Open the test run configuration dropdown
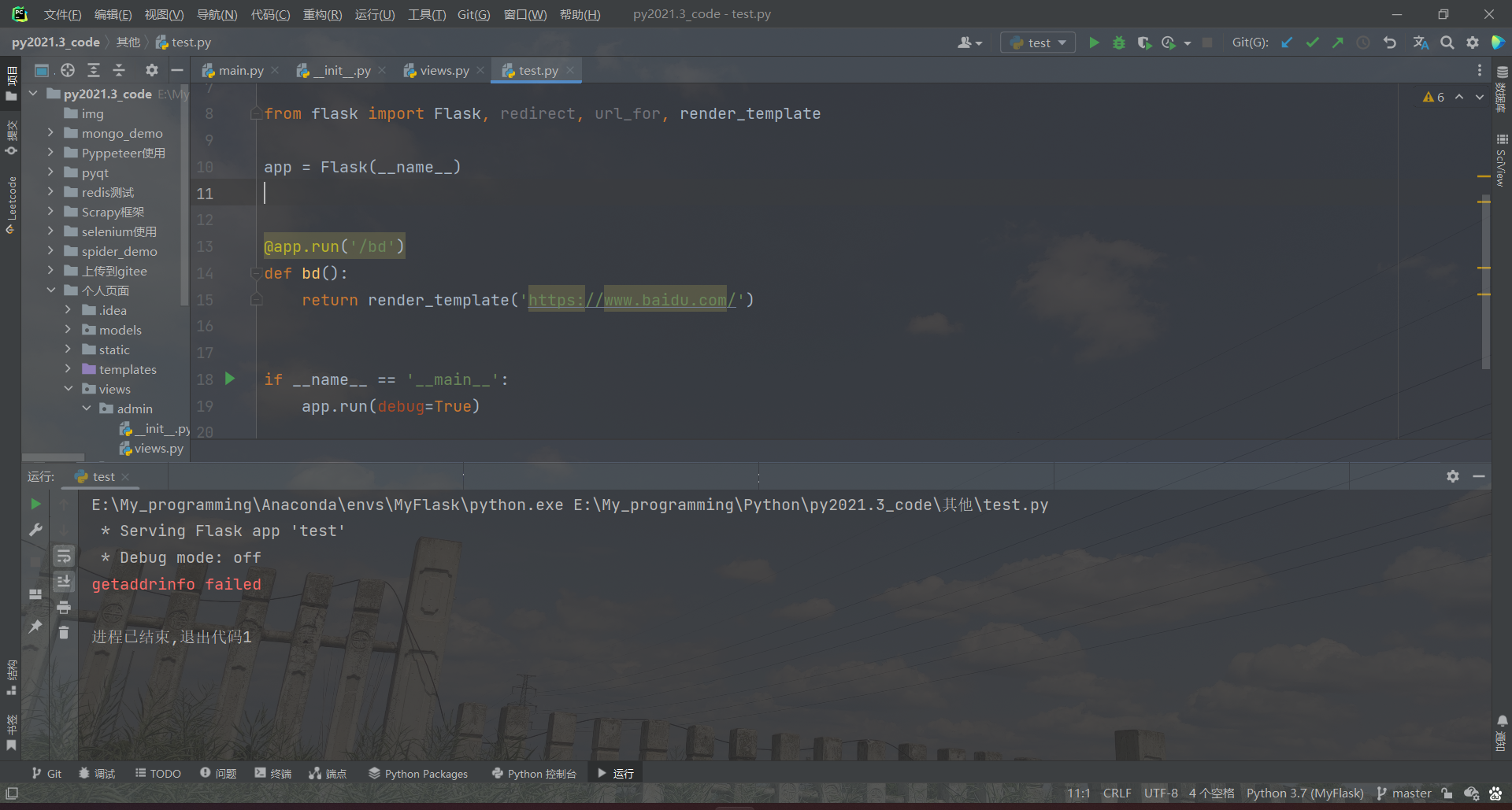Screen dimensions: 1512x810 (1037, 43)
